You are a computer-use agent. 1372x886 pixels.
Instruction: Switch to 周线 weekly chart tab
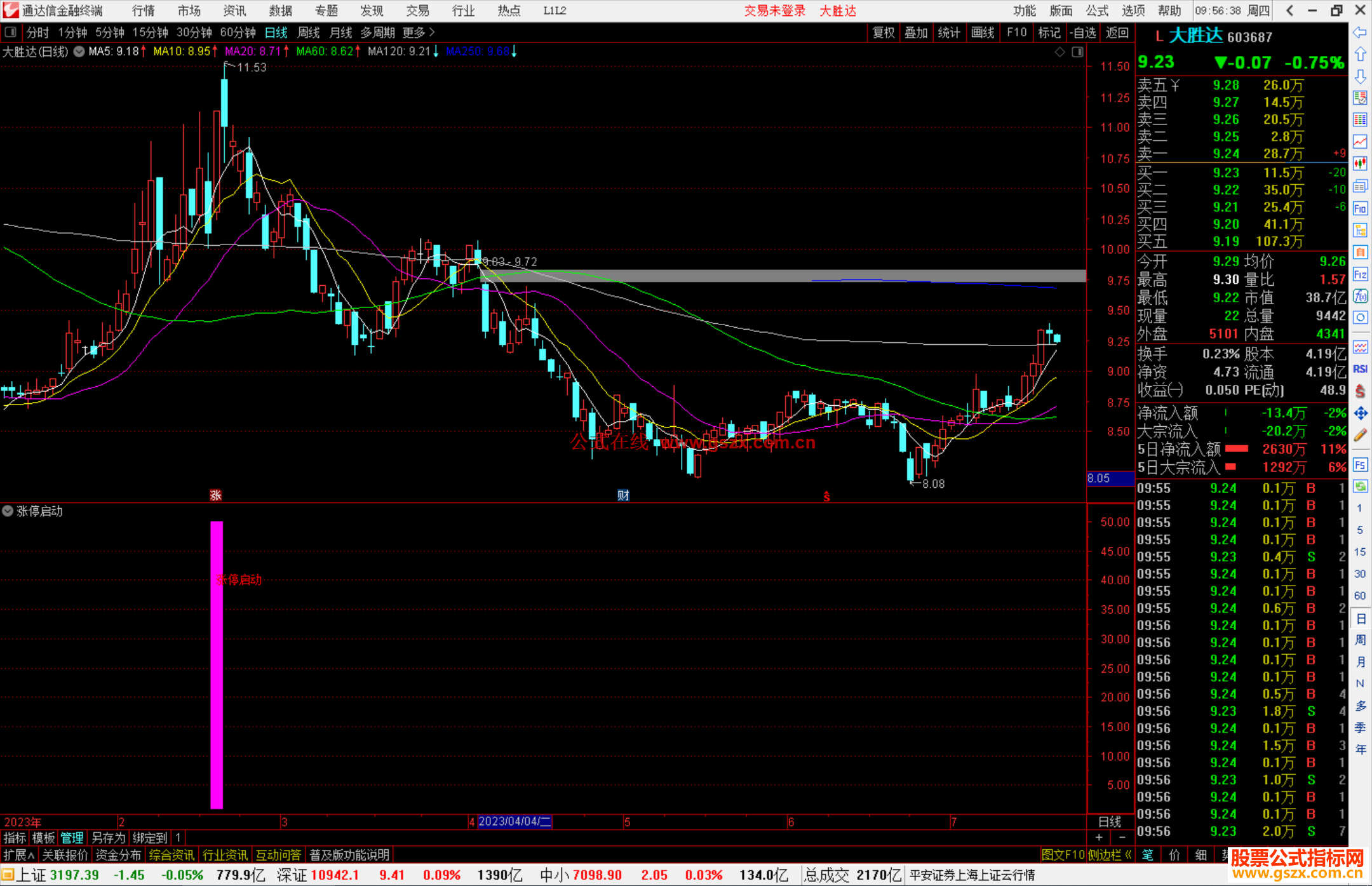click(x=309, y=32)
